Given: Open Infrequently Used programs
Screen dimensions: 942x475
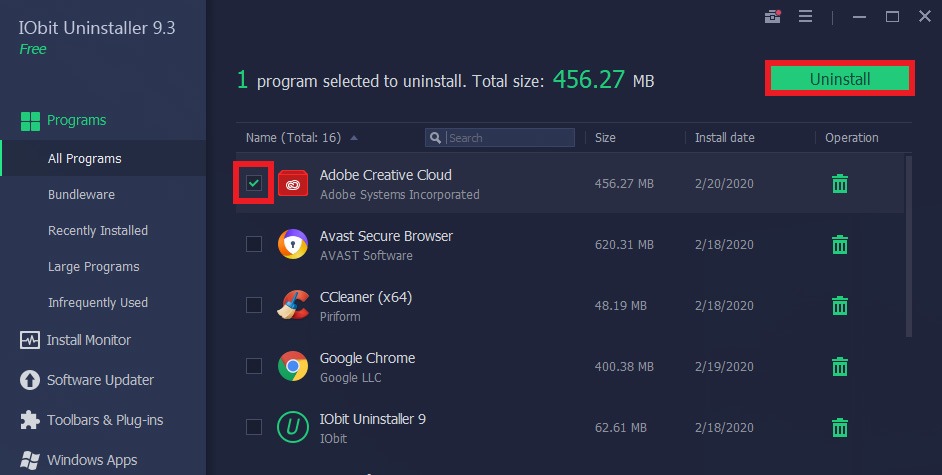Looking at the screenshot, I should click(98, 303).
